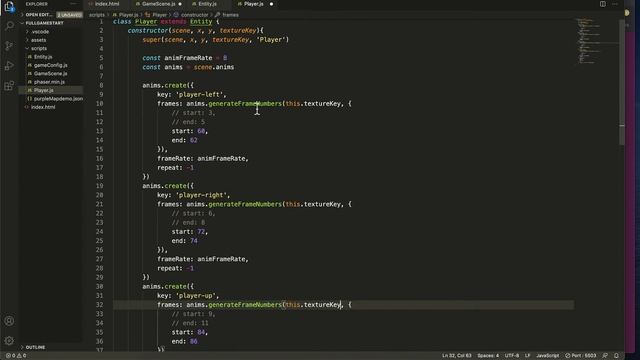The width and height of the screenshot is (640, 360).
Task: Open the Explorer view in activity bar
Action: [9, 7]
